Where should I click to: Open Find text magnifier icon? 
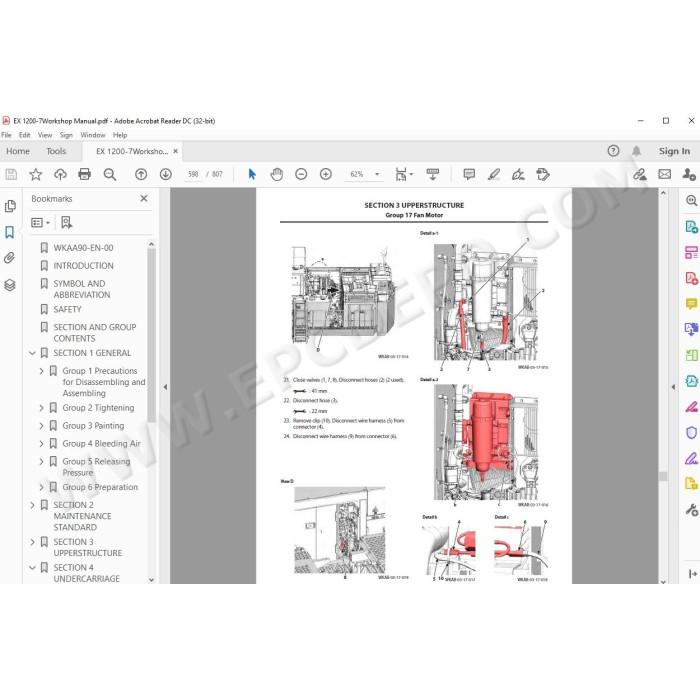tap(110, 174)
